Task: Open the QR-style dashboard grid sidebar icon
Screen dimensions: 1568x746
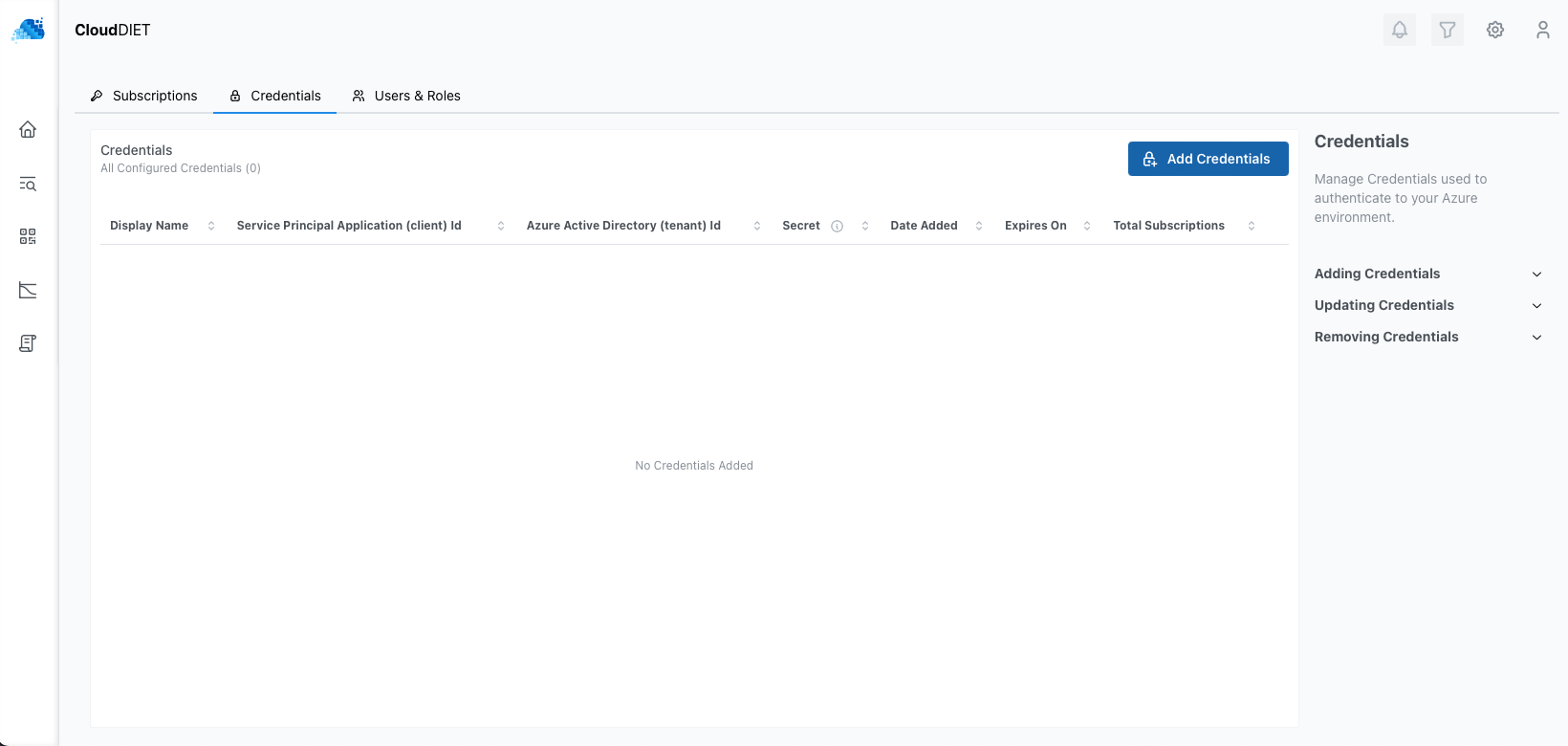Action: coord(28,236)
